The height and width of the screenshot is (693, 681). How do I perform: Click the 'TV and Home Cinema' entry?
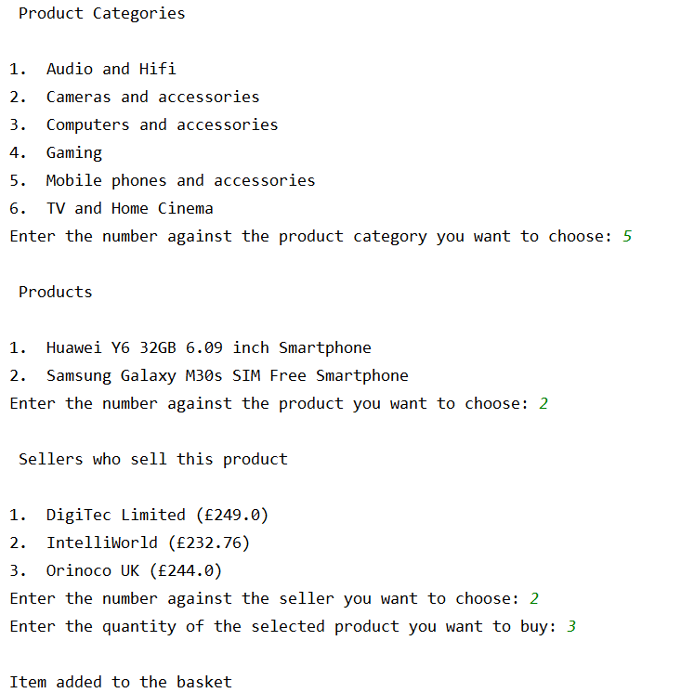point(129,209)
